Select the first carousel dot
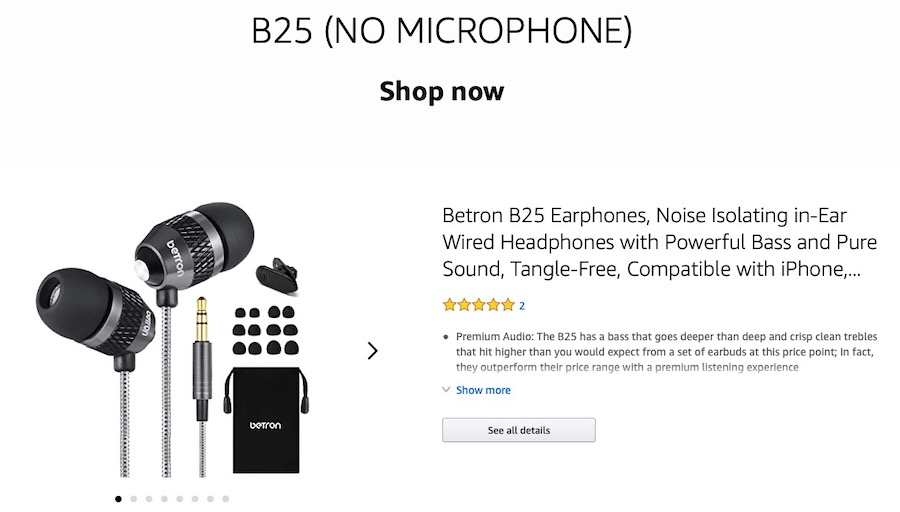The image size is (900, 512). click(118, 498)
